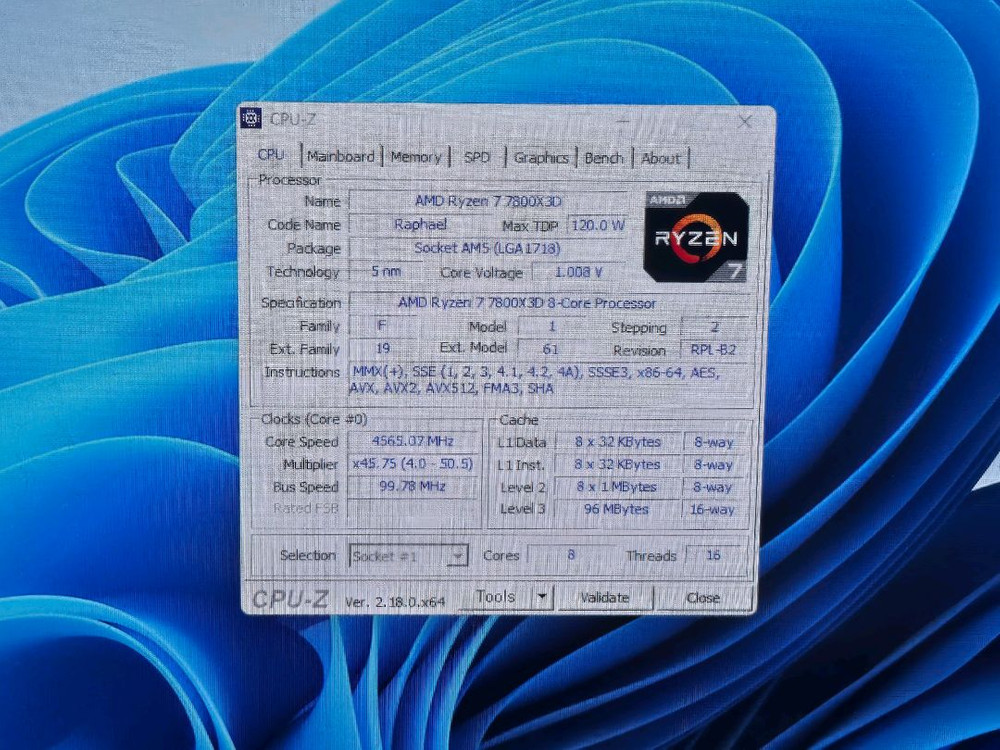Viewport: 1000px width, 750px height.
Task: Open the Memory tab
Action: [416, 156]
